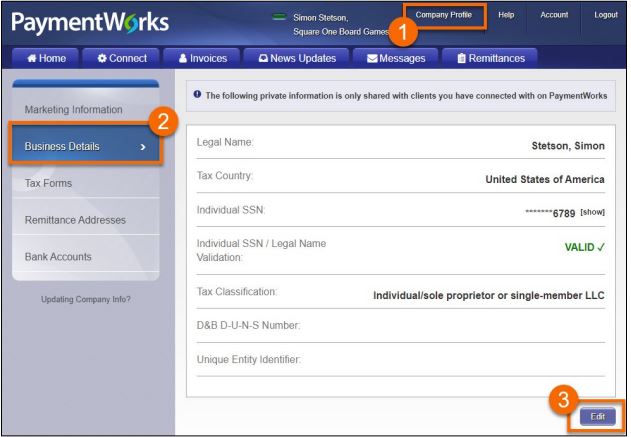Click the person icon on Invoices tab

181,59
